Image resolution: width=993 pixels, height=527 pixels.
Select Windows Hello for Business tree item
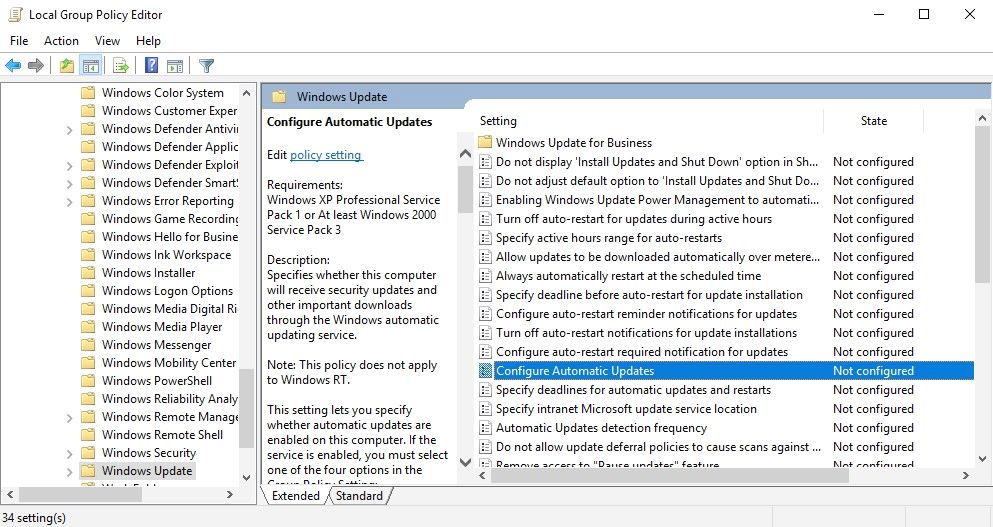coord(170,236)
